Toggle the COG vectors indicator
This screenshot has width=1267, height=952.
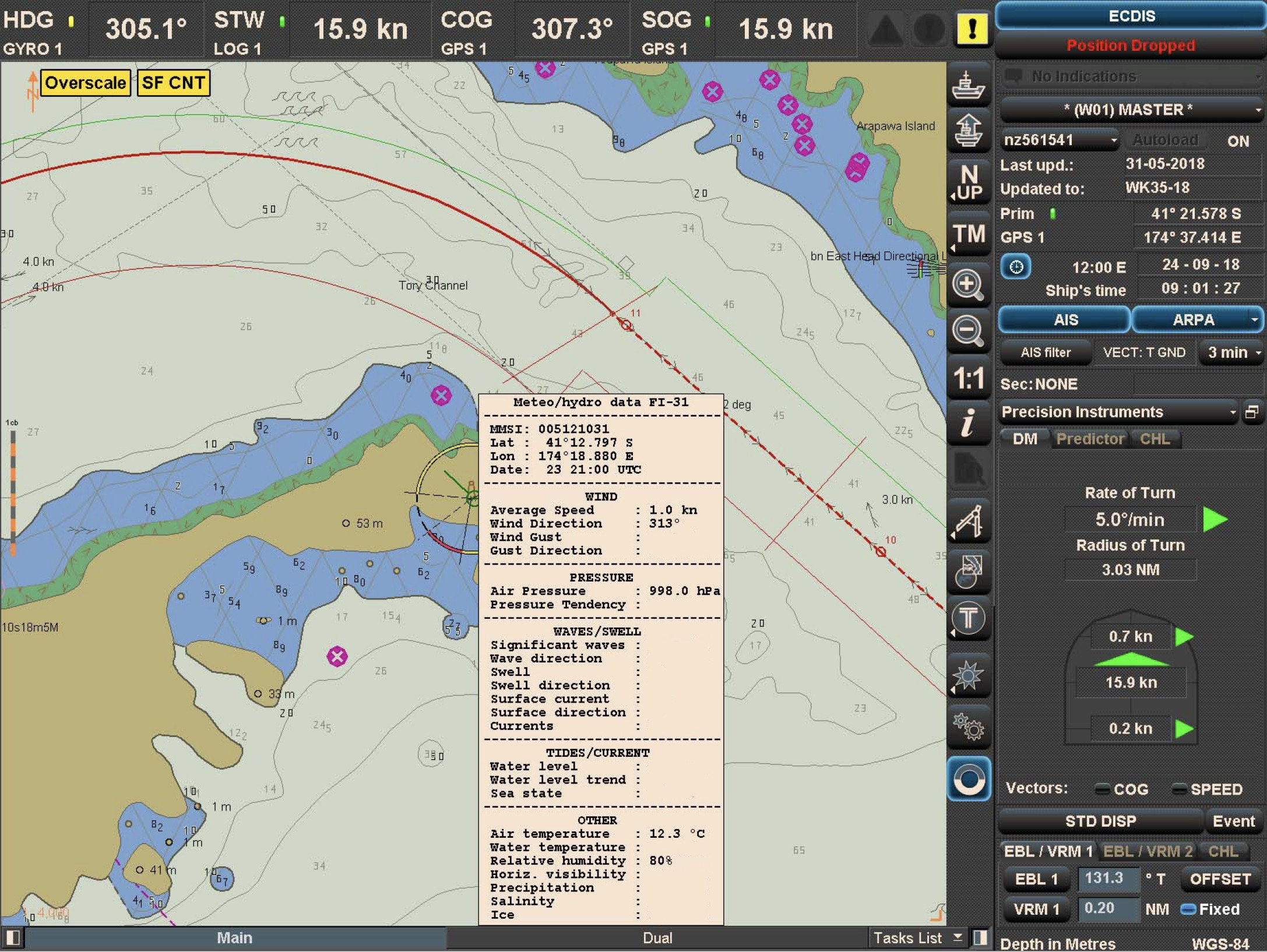click(x=1102, y=789)
